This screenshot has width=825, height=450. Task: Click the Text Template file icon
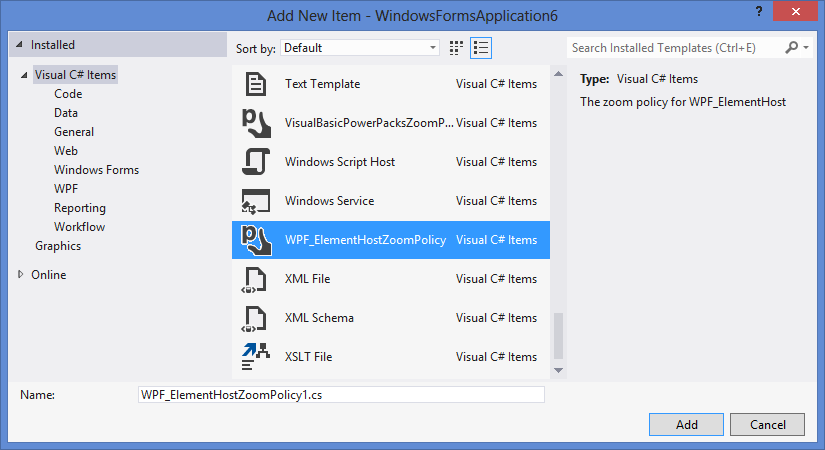click(x=256, y=84)
